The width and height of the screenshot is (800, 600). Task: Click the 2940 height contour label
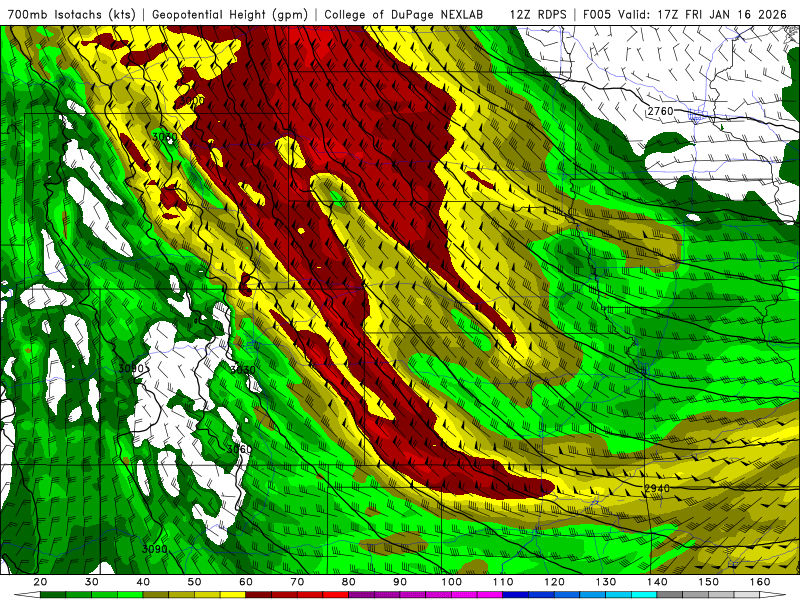pyautogui.click(x=657, y=488)
